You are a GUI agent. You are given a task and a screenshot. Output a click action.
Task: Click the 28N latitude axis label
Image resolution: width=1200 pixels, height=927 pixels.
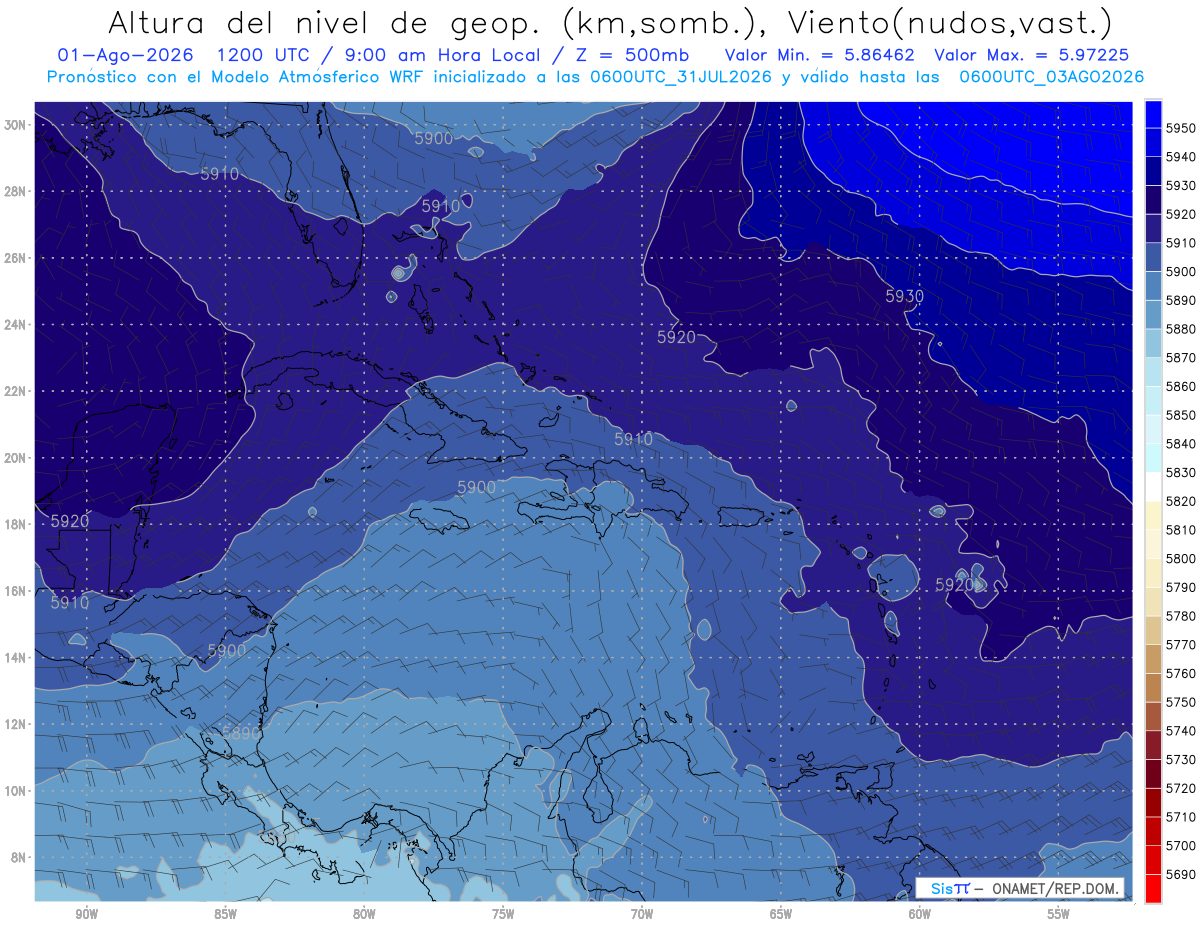point(15,191)
